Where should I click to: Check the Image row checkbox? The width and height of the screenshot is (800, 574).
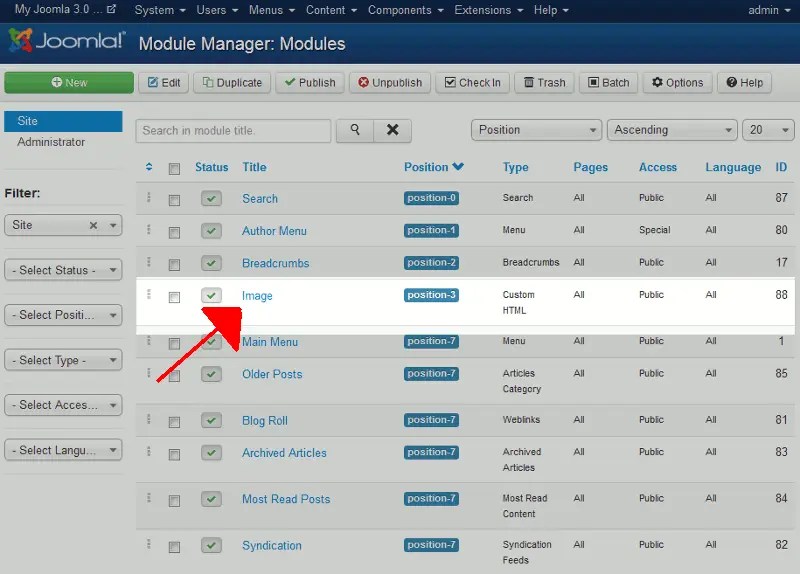click(x=174, y=297)
